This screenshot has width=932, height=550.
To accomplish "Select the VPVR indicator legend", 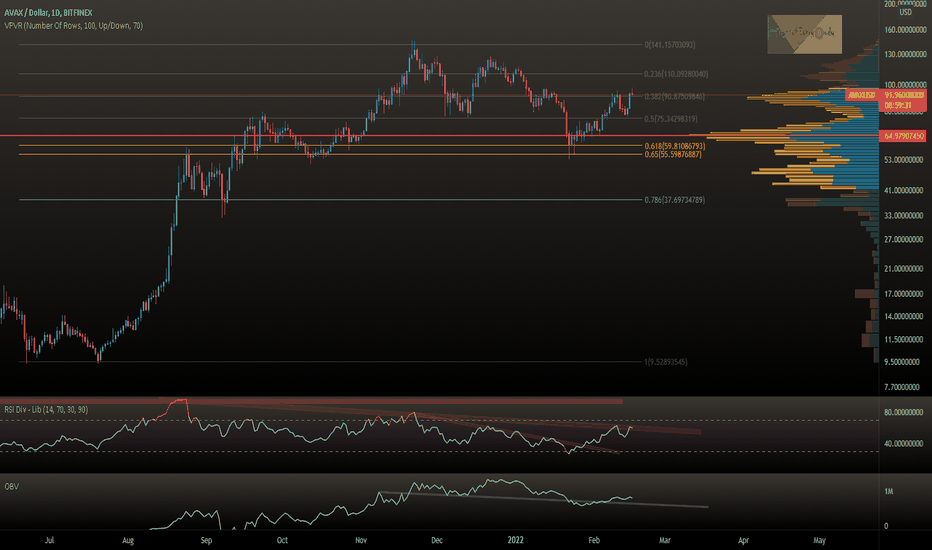I will click(x=74, y=26).
